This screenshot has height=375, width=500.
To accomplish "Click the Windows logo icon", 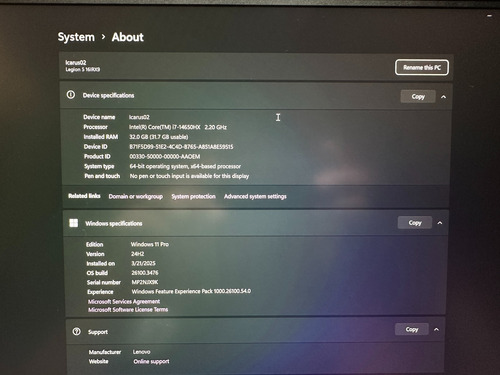I will click(74, 223).
